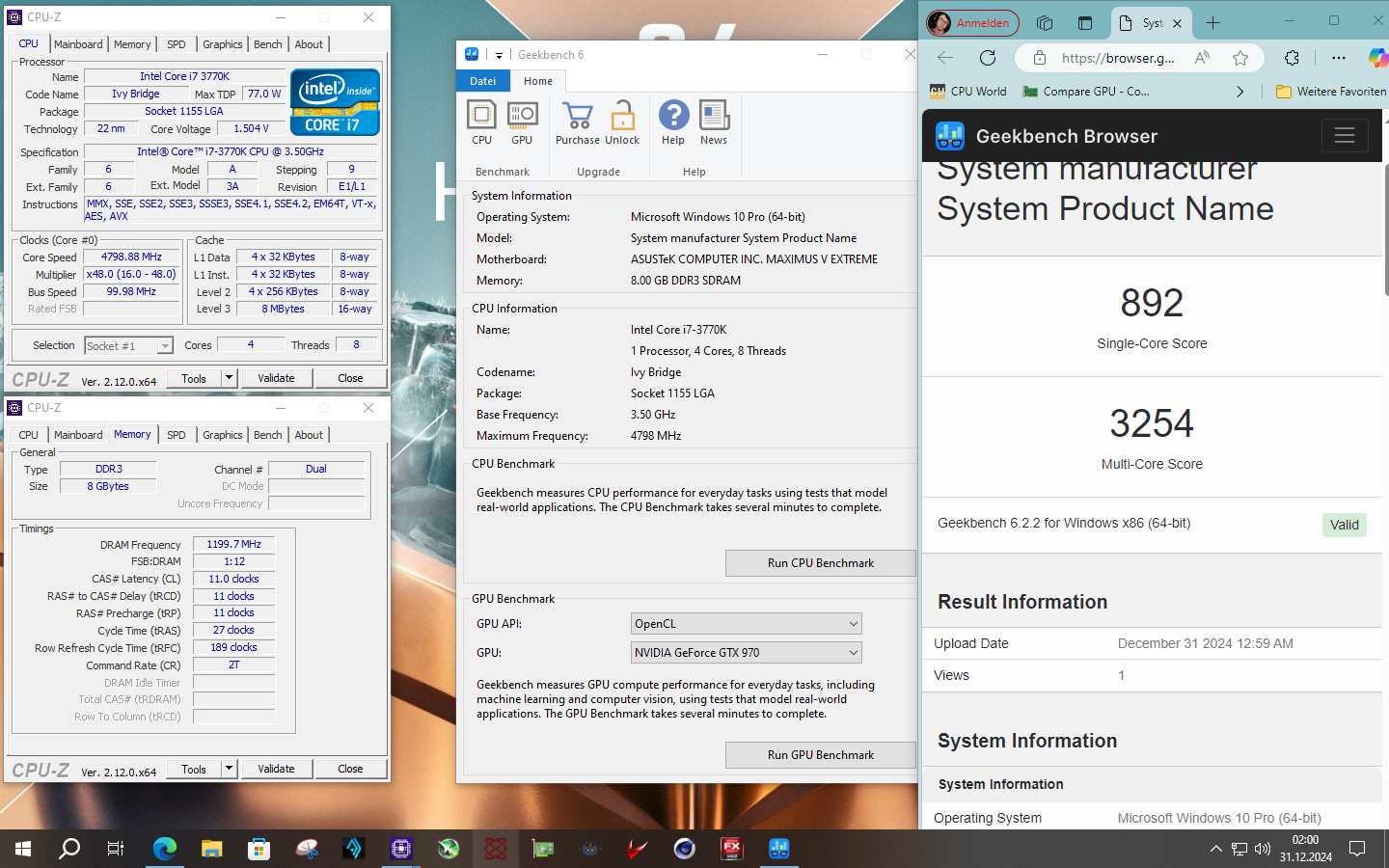Switch to Mainboard tab in top CPU-Z window
The width and height of the screenshot is (1389, 868).
point(78,44)
